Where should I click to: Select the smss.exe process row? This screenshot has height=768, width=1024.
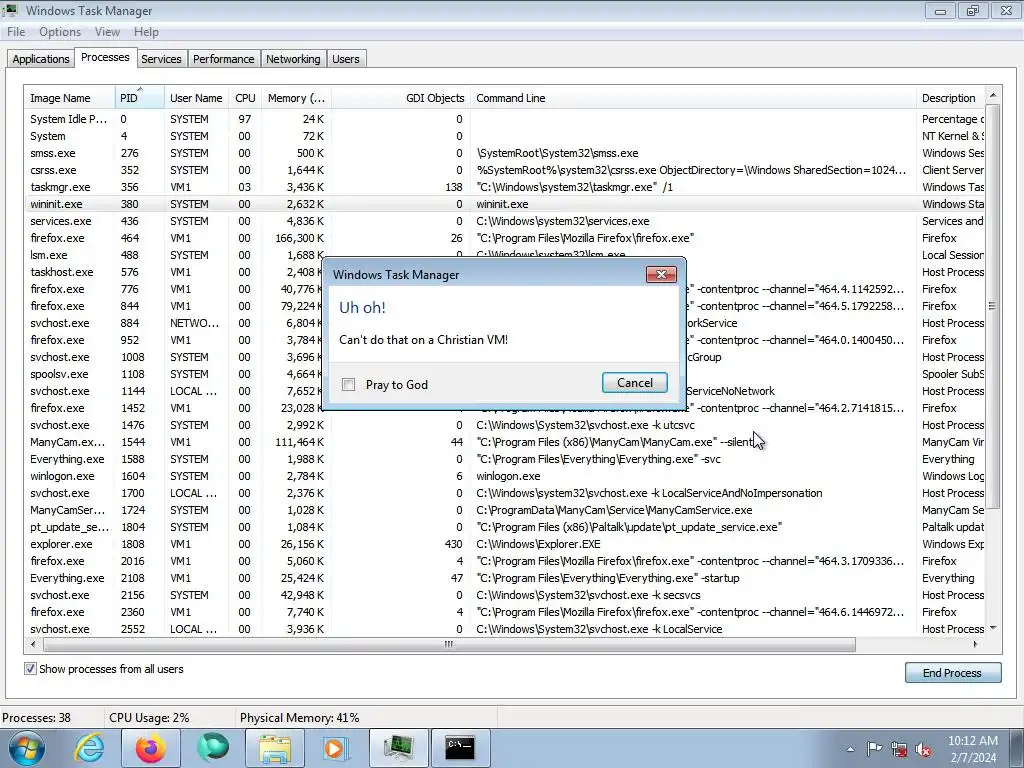pos(504,153)
